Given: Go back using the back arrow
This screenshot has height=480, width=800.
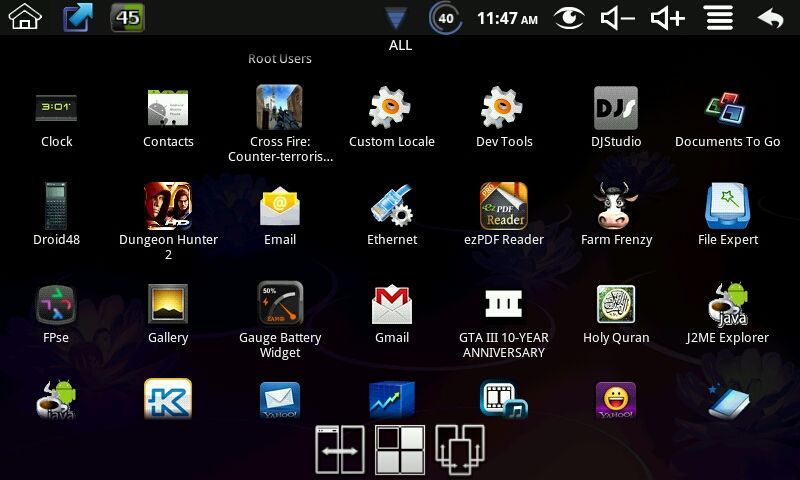Looking at the screenshot, I should pyautogui.click(x=770, y=18).
